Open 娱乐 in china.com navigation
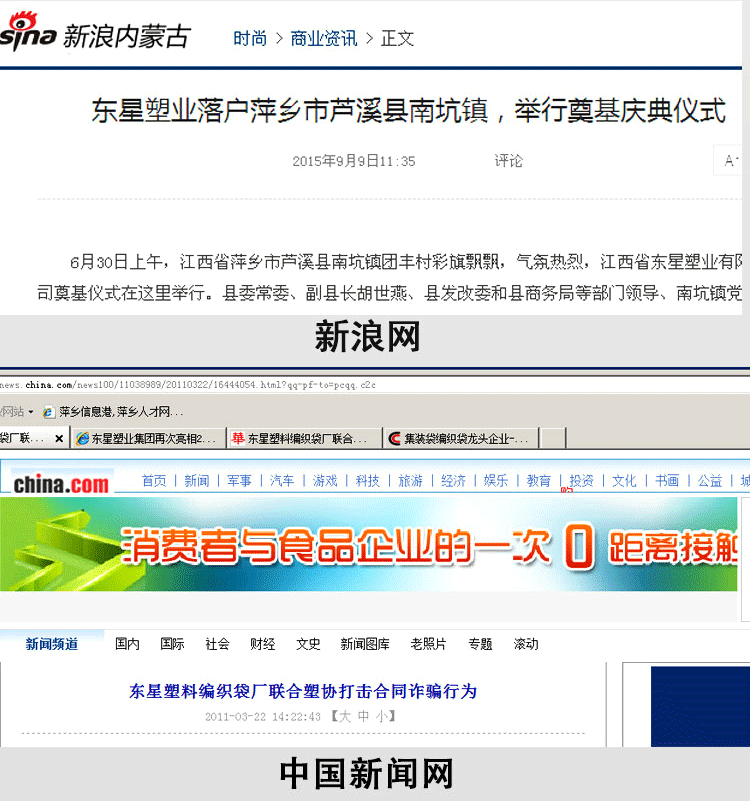The width and height of the screenshot is (750, 801). (496, 481)
